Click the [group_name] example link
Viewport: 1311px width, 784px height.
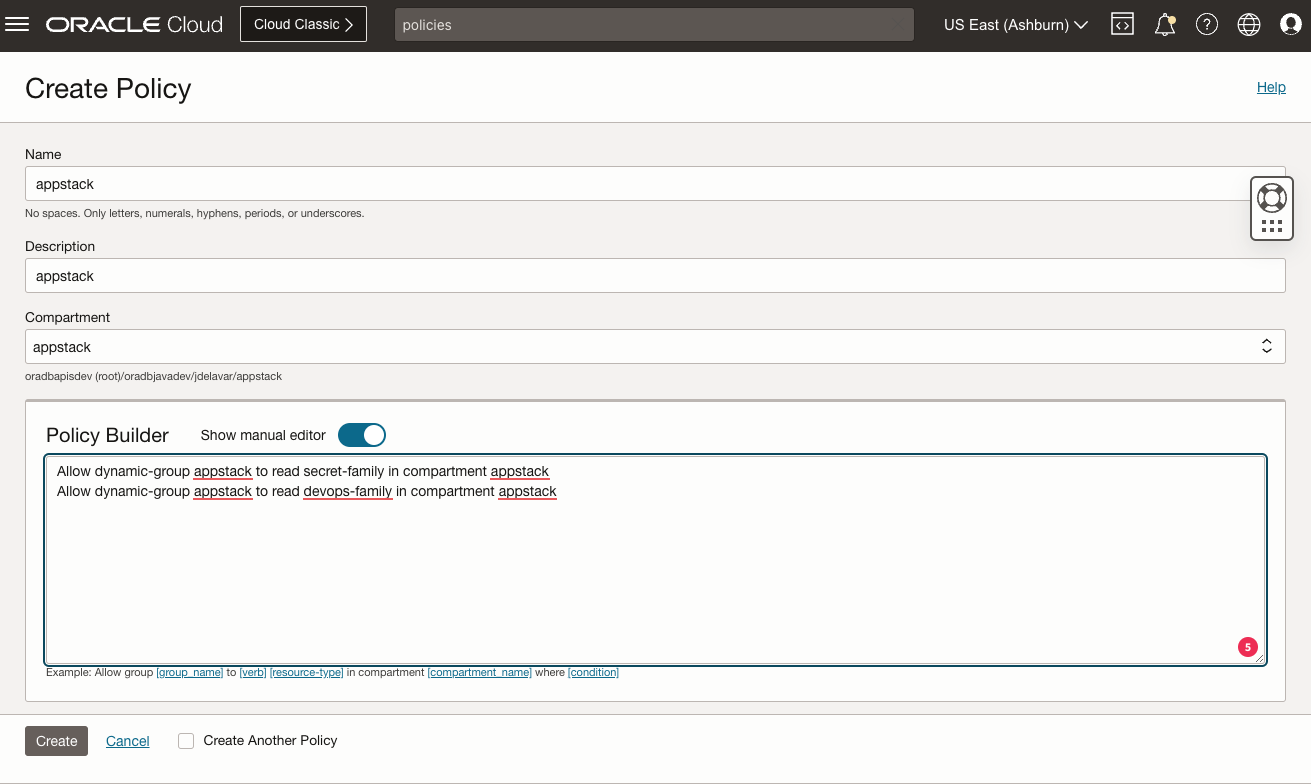pos(190,672)
